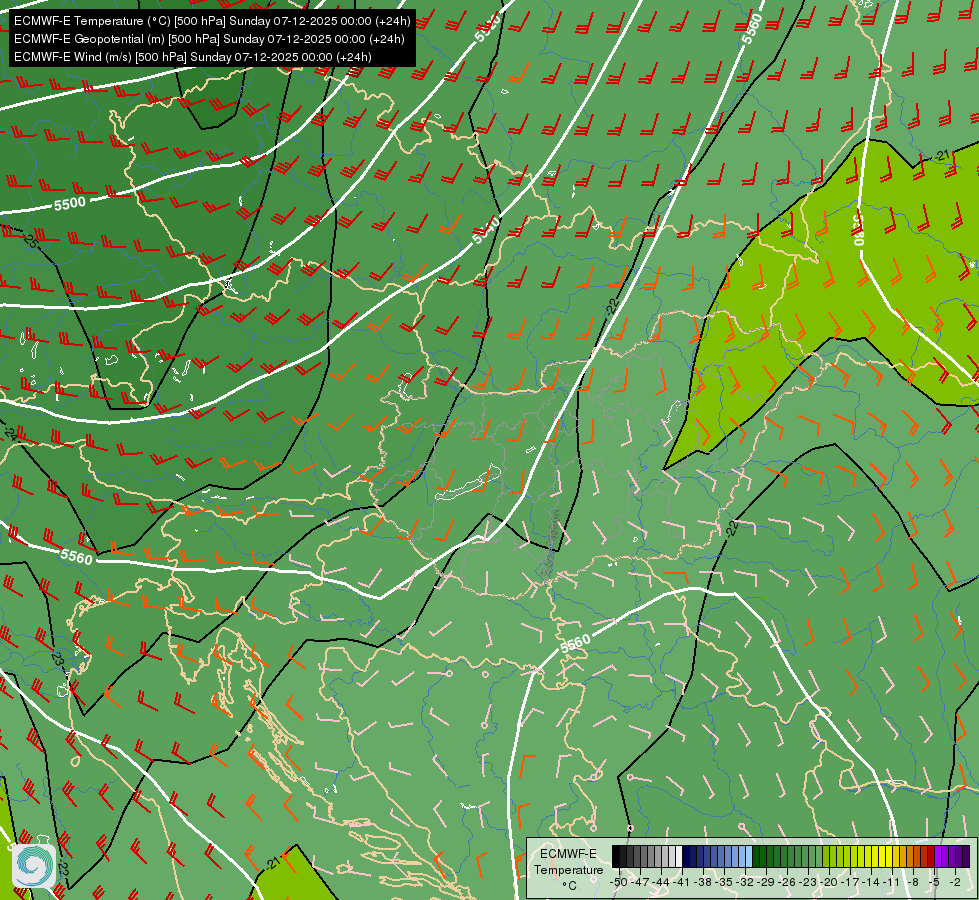Select the ECMWF-E Temperature header line

point(212,21)
